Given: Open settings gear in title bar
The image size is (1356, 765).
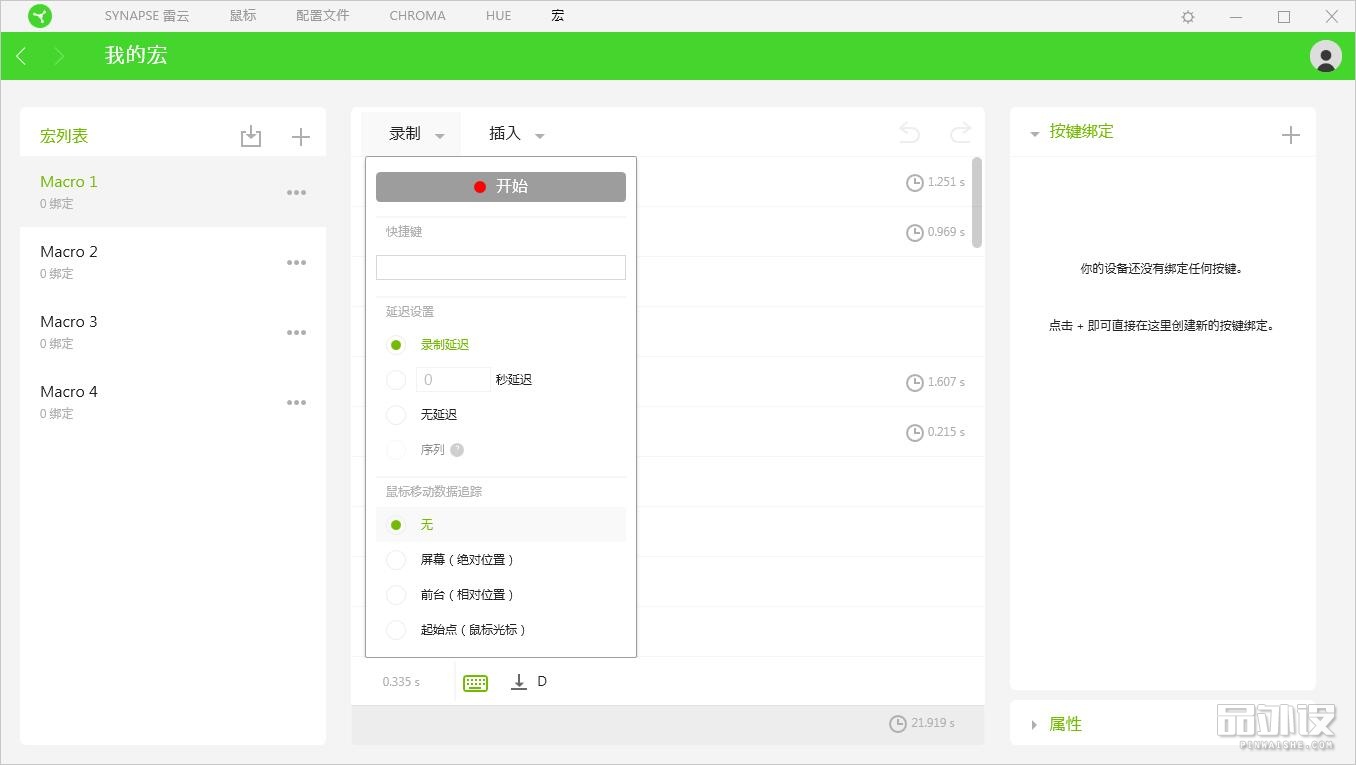Looking at the screenshot, I should [x=1188, y=16].
